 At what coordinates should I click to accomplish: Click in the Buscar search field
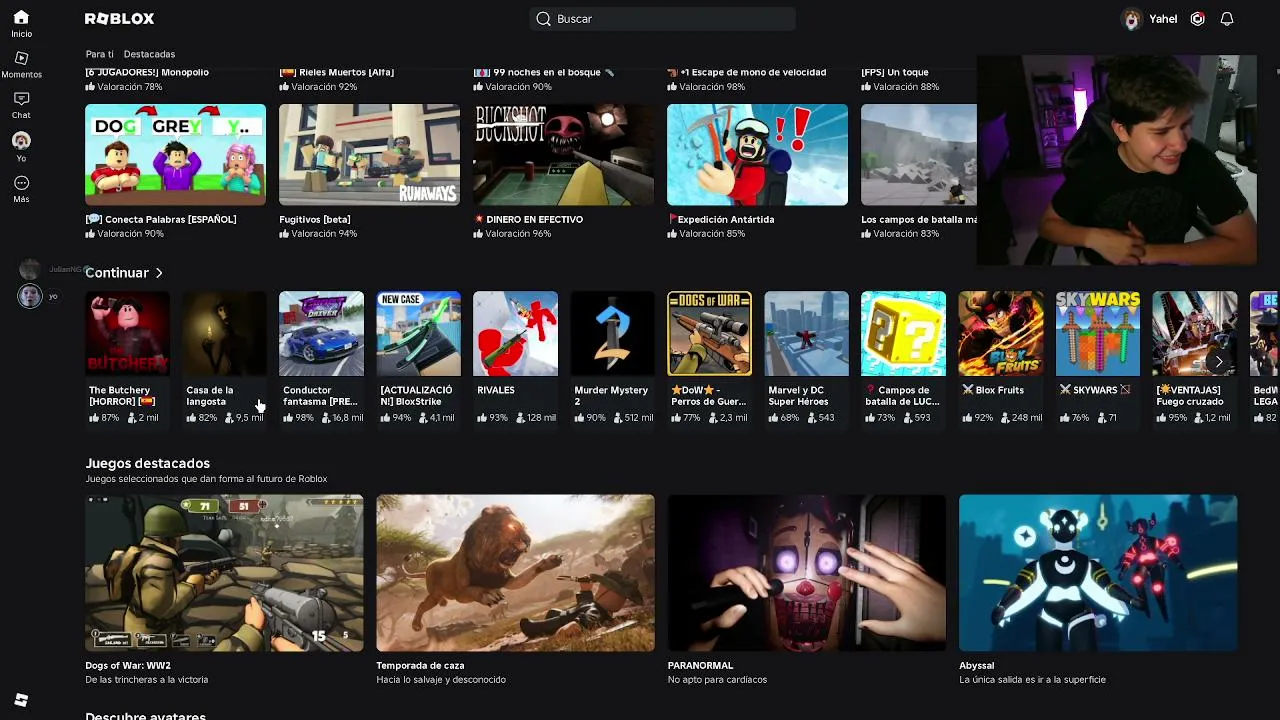click(662, 19)
